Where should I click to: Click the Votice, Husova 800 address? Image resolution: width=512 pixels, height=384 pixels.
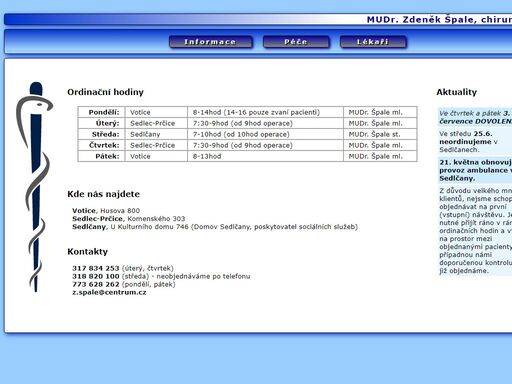click(106, 211)
